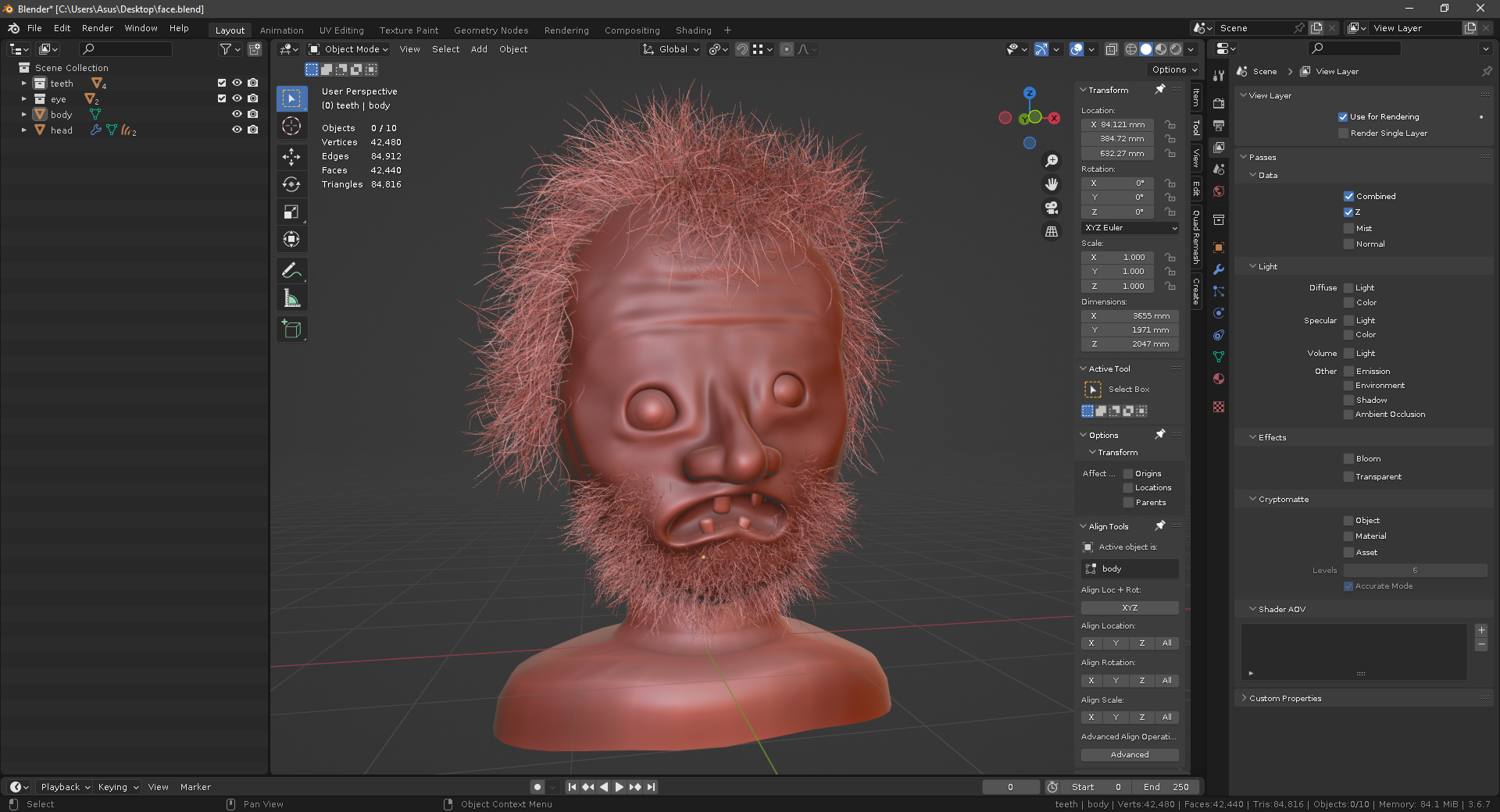Select the Move tool
This screenshot has width=1500, height=812.
click(291, 156)
